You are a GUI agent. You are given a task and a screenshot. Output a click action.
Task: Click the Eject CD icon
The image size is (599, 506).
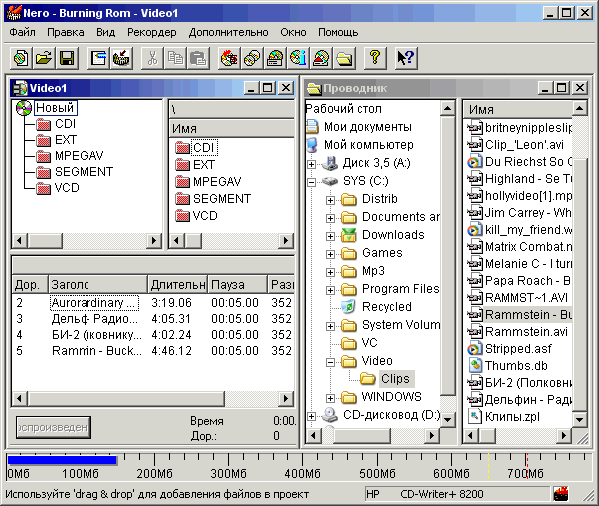click(321, 58)
